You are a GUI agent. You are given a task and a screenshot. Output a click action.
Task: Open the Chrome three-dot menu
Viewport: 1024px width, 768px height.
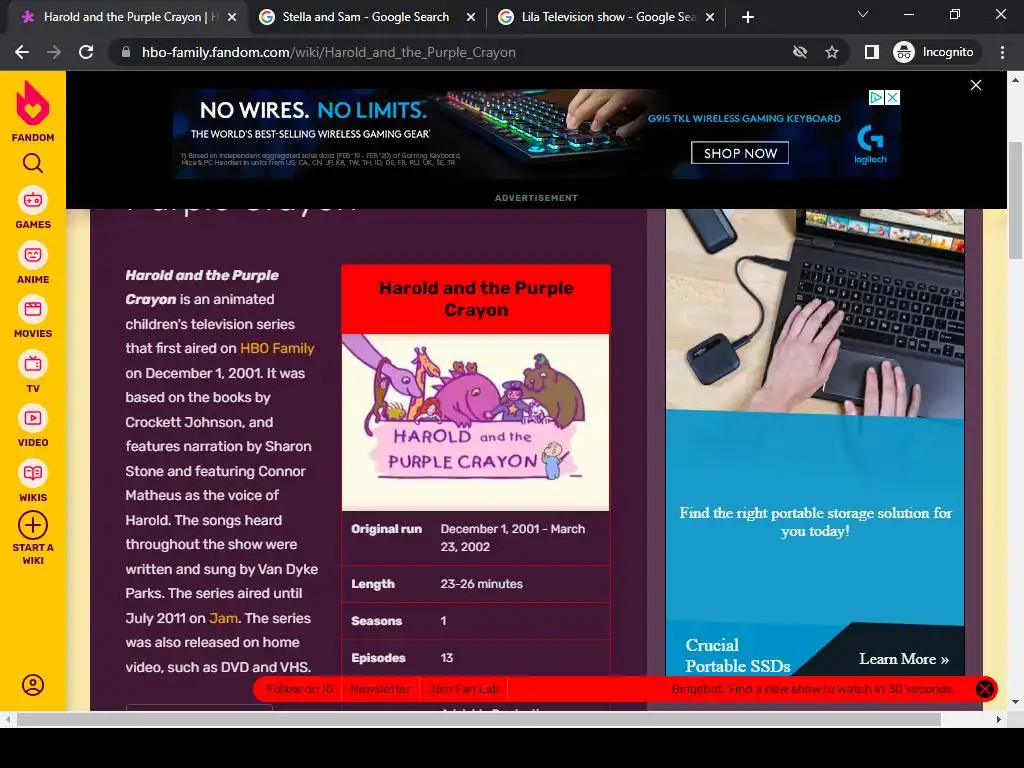(1002, 52)
